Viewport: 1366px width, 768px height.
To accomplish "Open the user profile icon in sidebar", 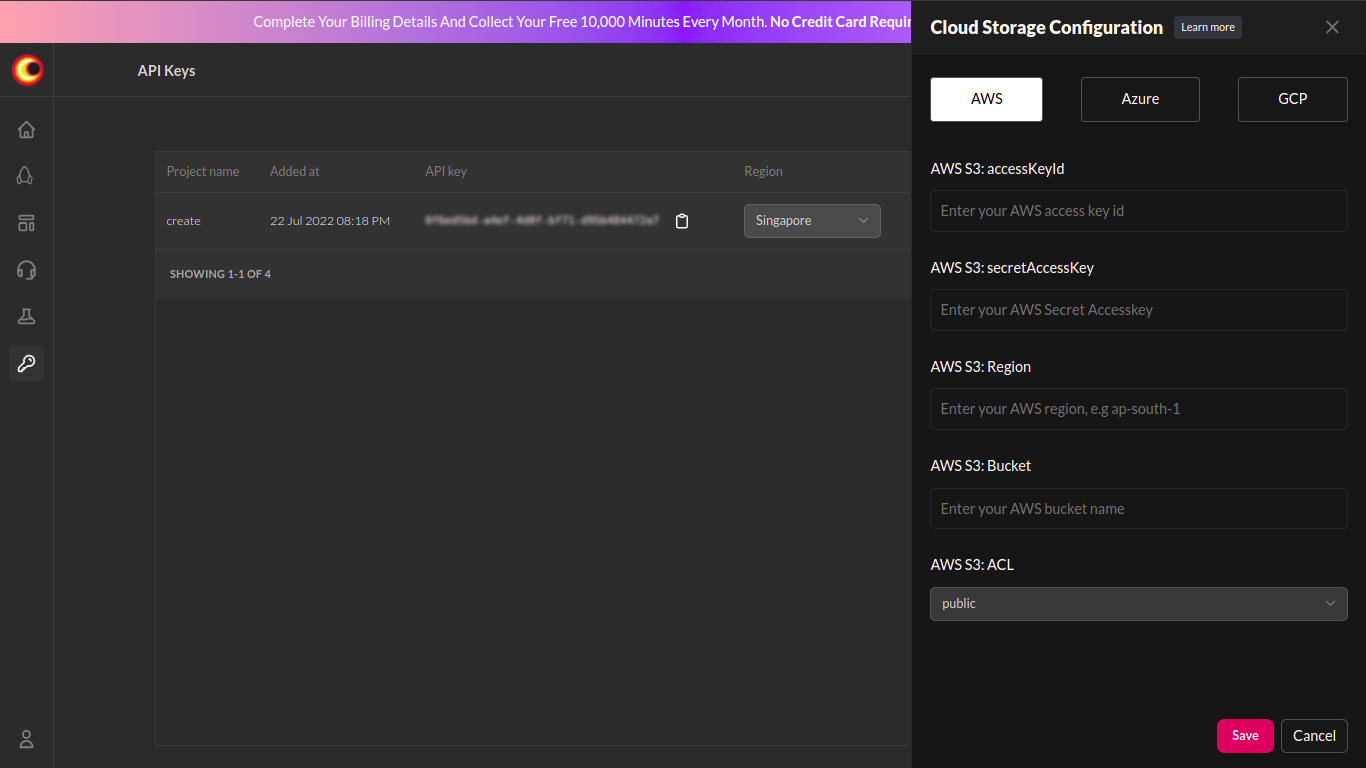I will tap(27, 740).
